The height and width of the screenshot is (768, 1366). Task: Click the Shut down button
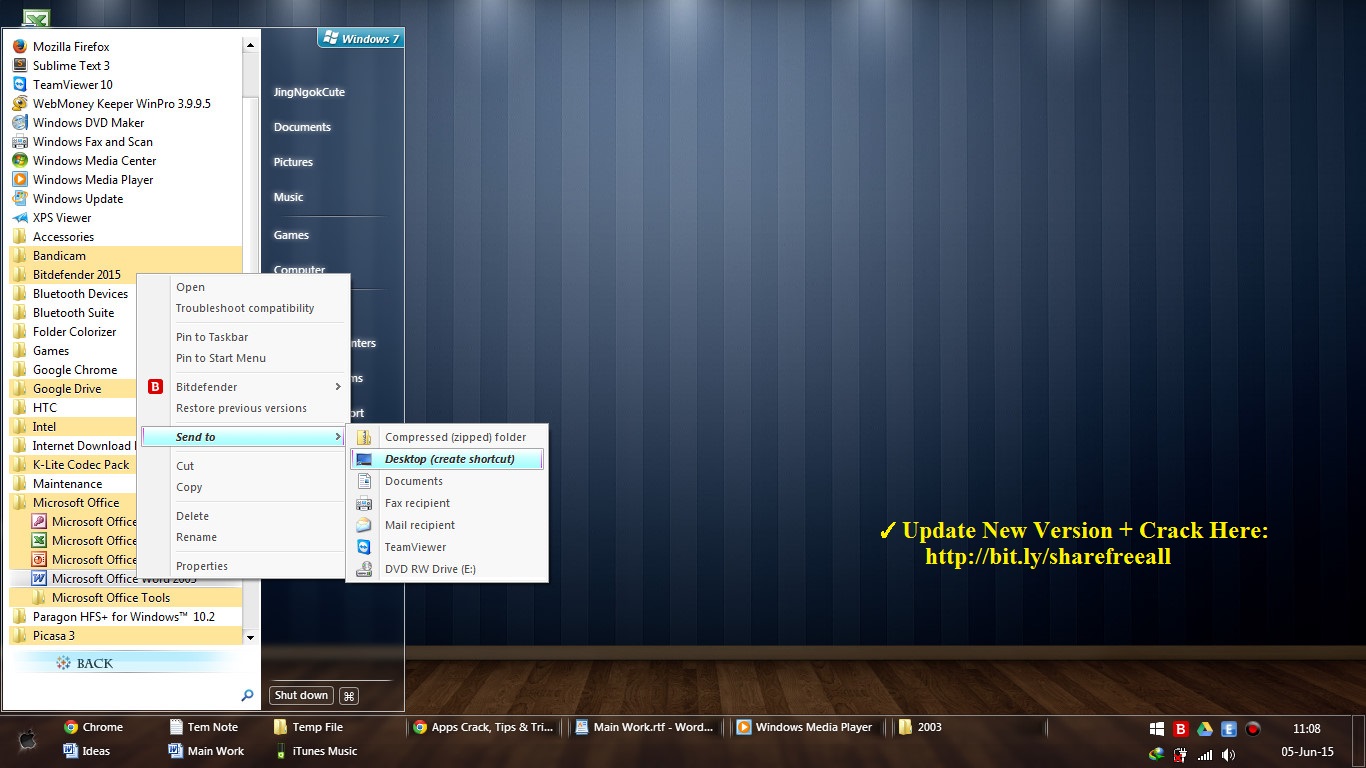click(x=301, y=696)
